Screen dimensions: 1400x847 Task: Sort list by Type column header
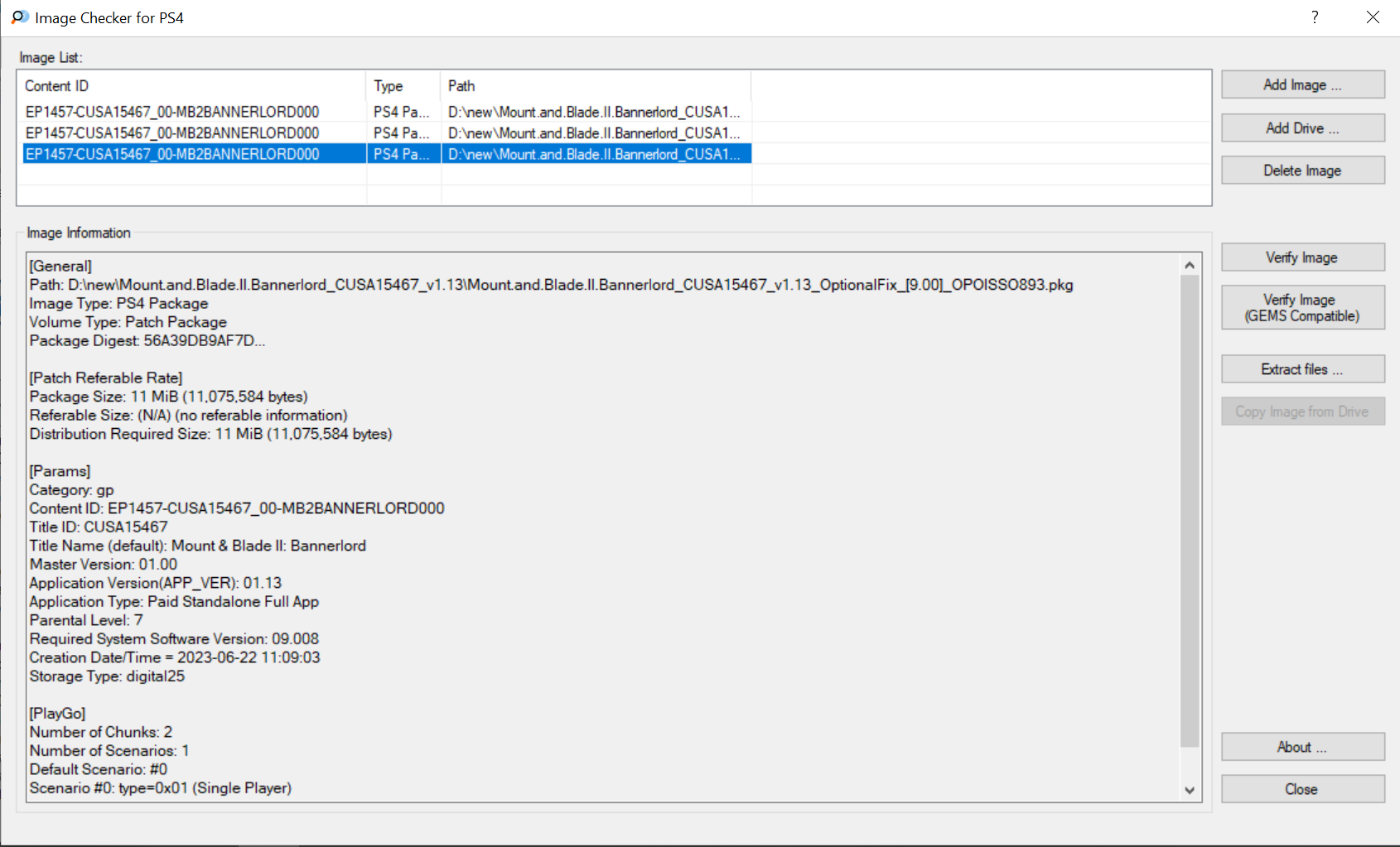[403, 86]
